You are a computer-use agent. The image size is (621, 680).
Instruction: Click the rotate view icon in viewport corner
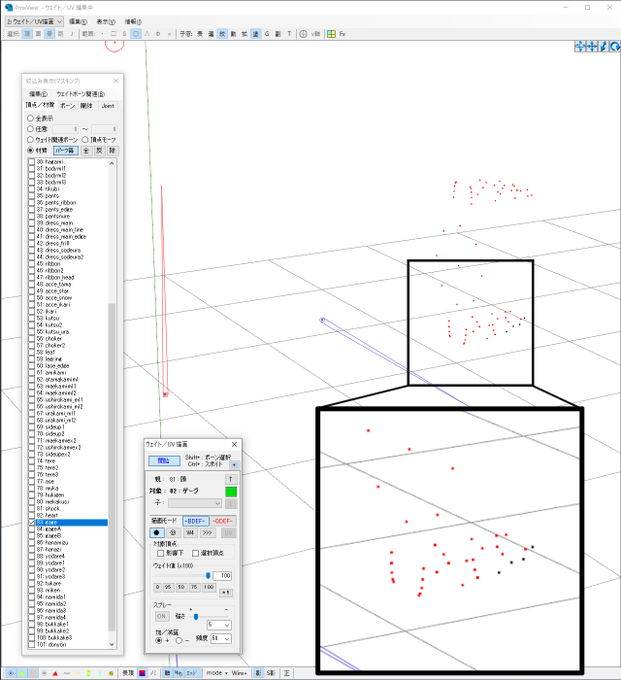click(614, 46)
